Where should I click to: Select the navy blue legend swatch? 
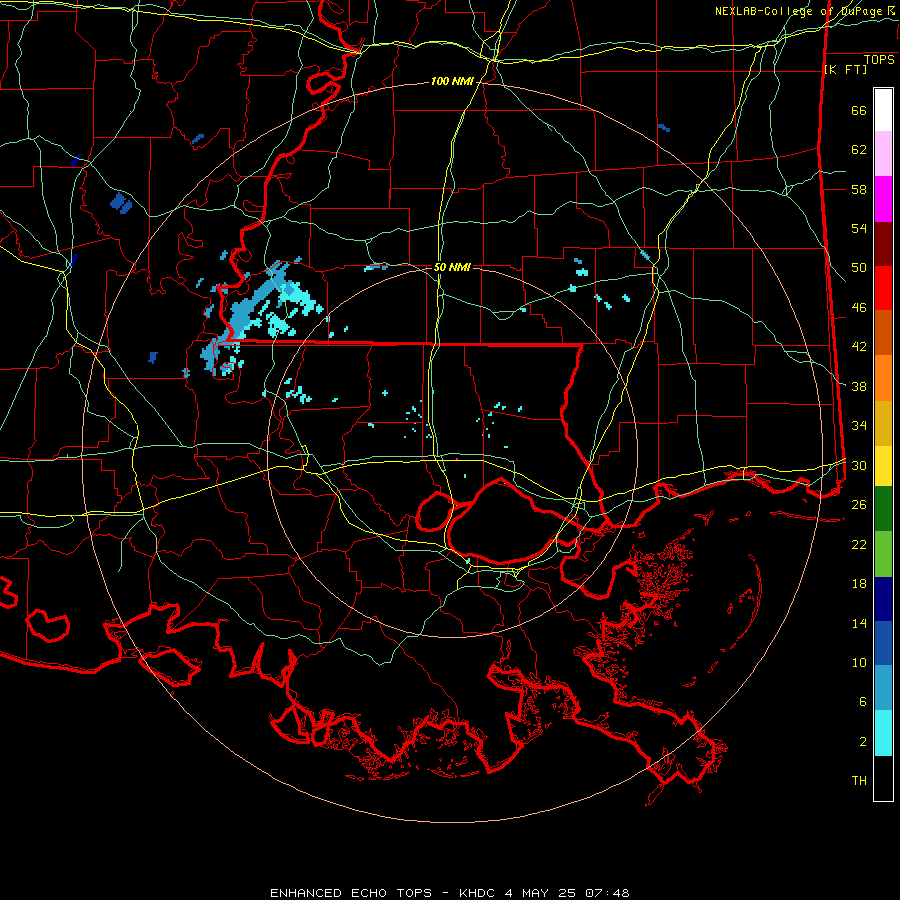(x=883, y=599)
